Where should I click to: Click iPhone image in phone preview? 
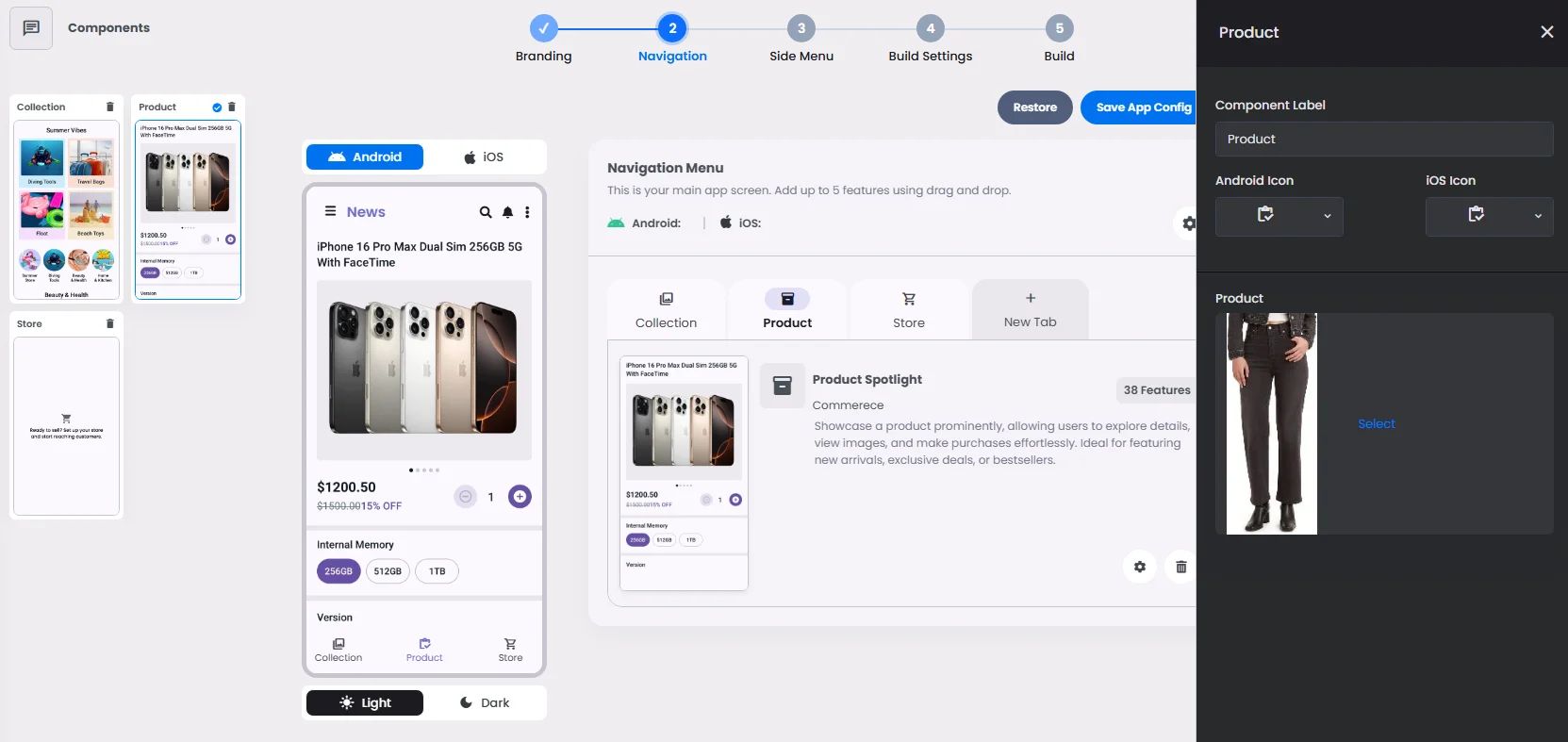pyautogui.click(x=424, y=370)
